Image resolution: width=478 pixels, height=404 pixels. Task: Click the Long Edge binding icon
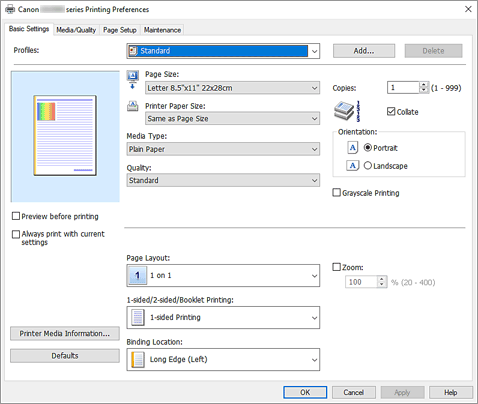(x=138, y=359)
